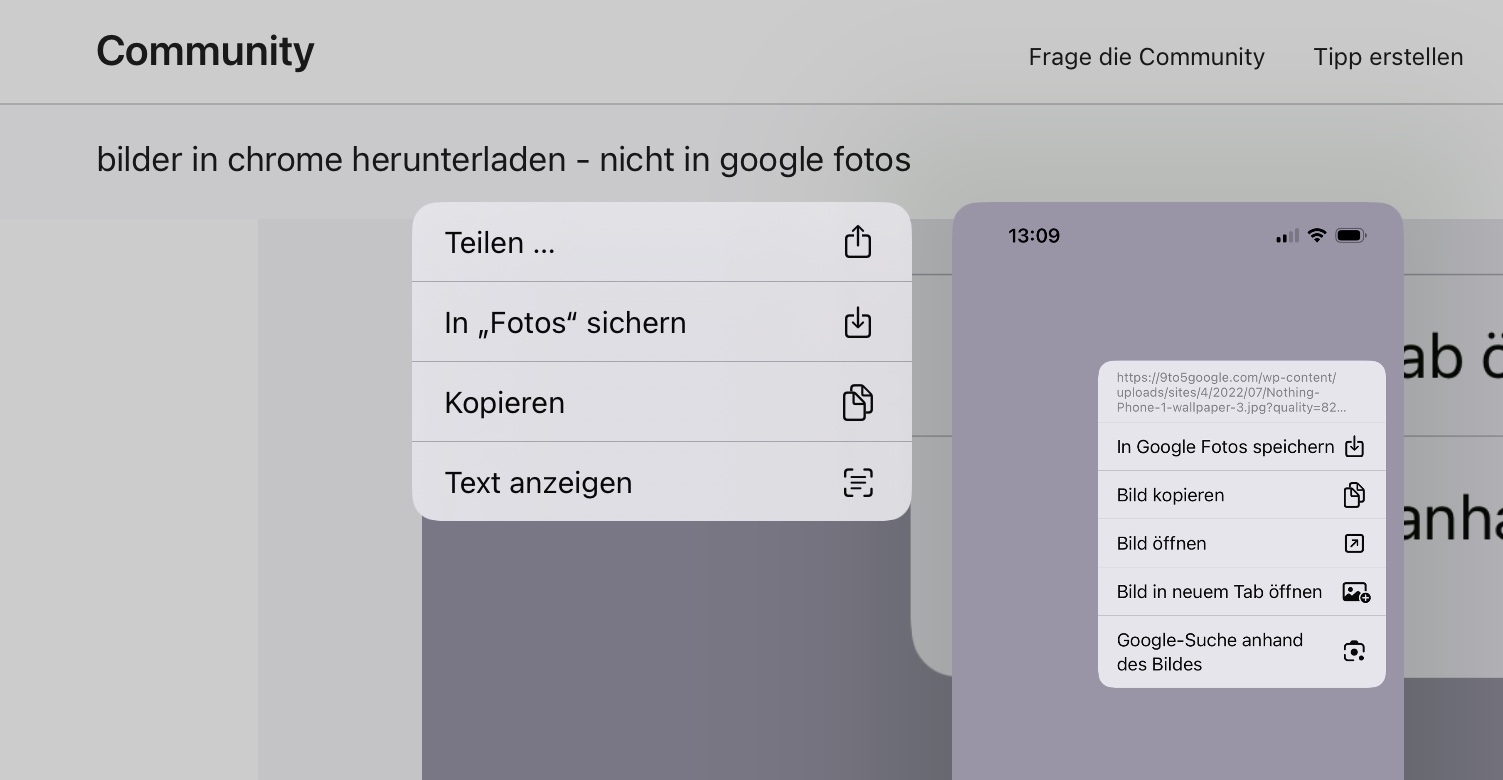Tap the copy documents icon beside Kopieren
Viewport: 1503px width, 780px height.
click(x=857, y=402)
